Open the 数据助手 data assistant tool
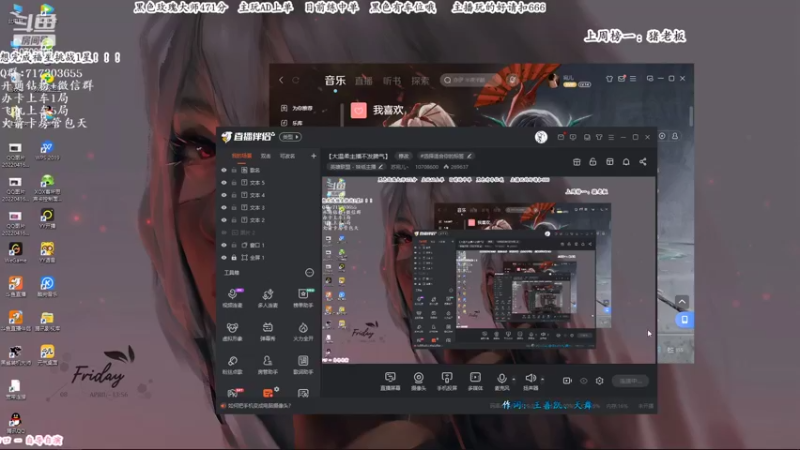Screen dimensions: 800x450 (x=303, y=365)
